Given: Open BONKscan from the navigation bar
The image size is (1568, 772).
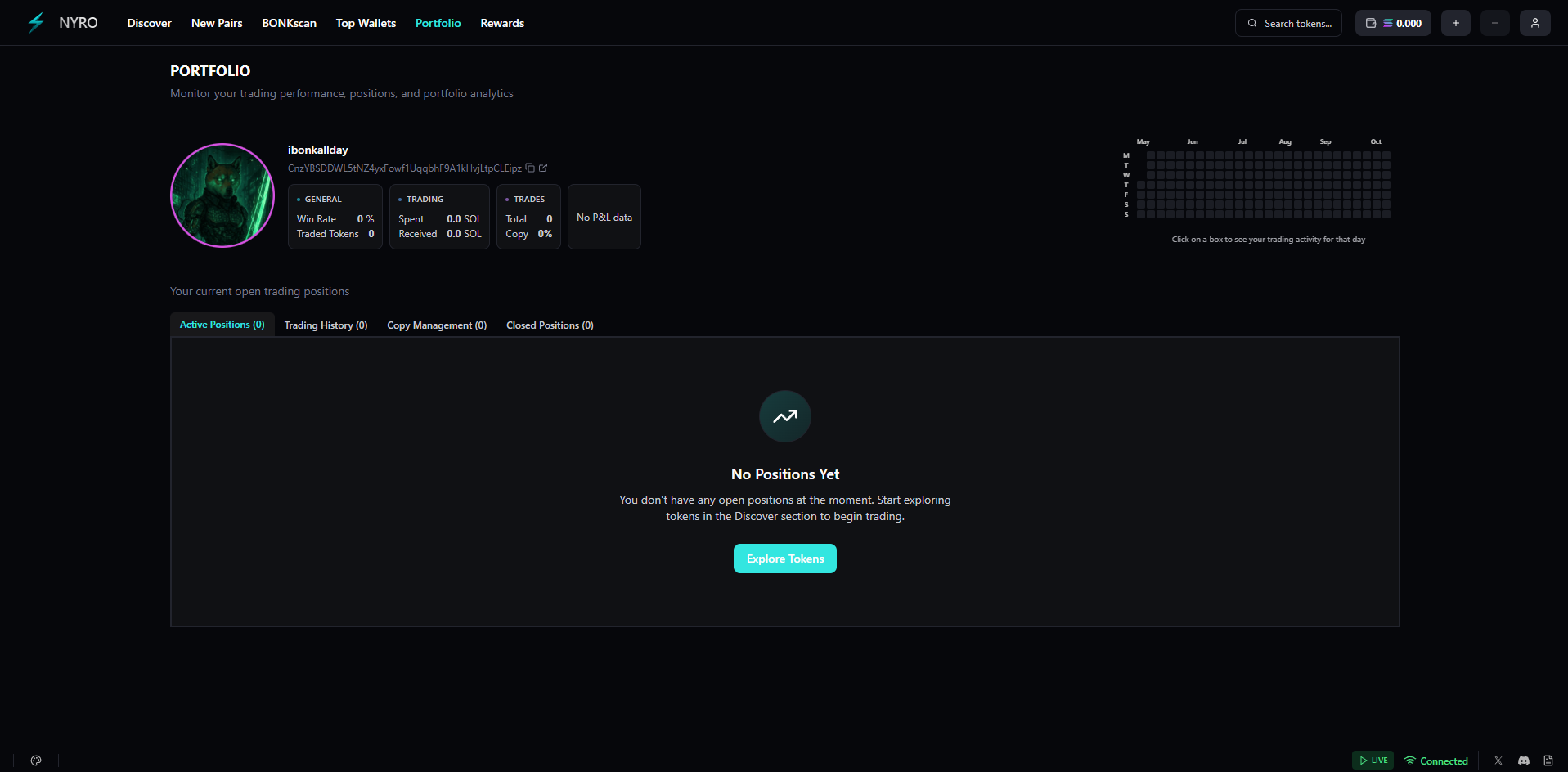Looking at the screenshot, I should point(289,23).
